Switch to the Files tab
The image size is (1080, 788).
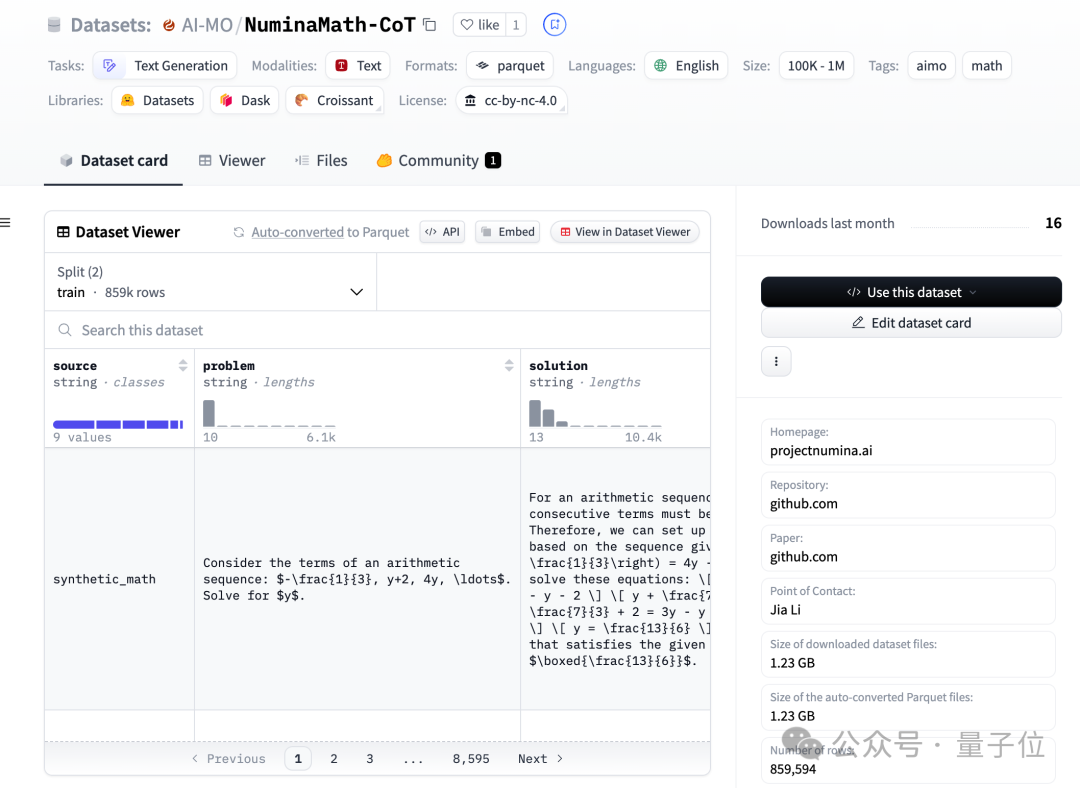[322, 160]
